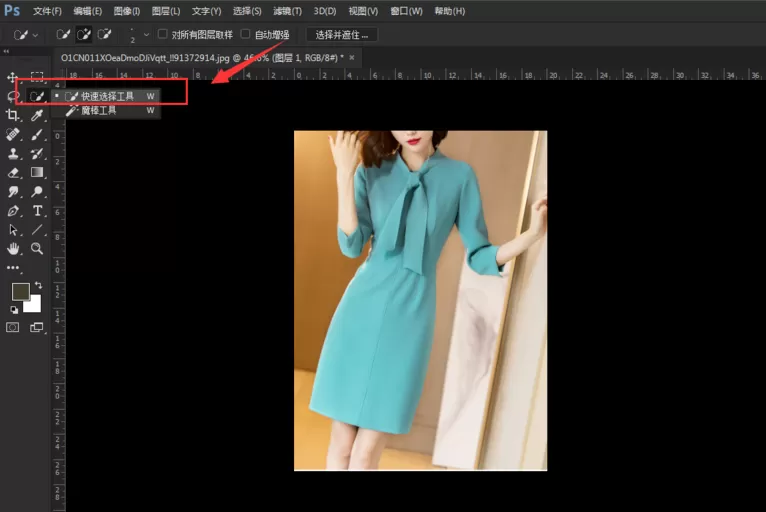Expand the toolbar with double arrows
The image size is (766, 512).
pyautogui.click(x=6, y=51)
